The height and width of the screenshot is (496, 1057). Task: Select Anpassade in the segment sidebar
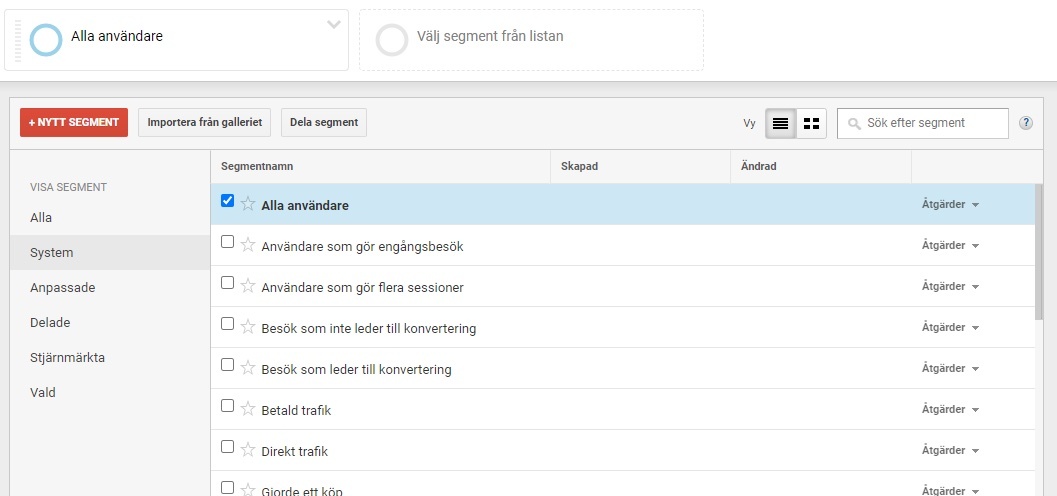(x=63, y=287)
